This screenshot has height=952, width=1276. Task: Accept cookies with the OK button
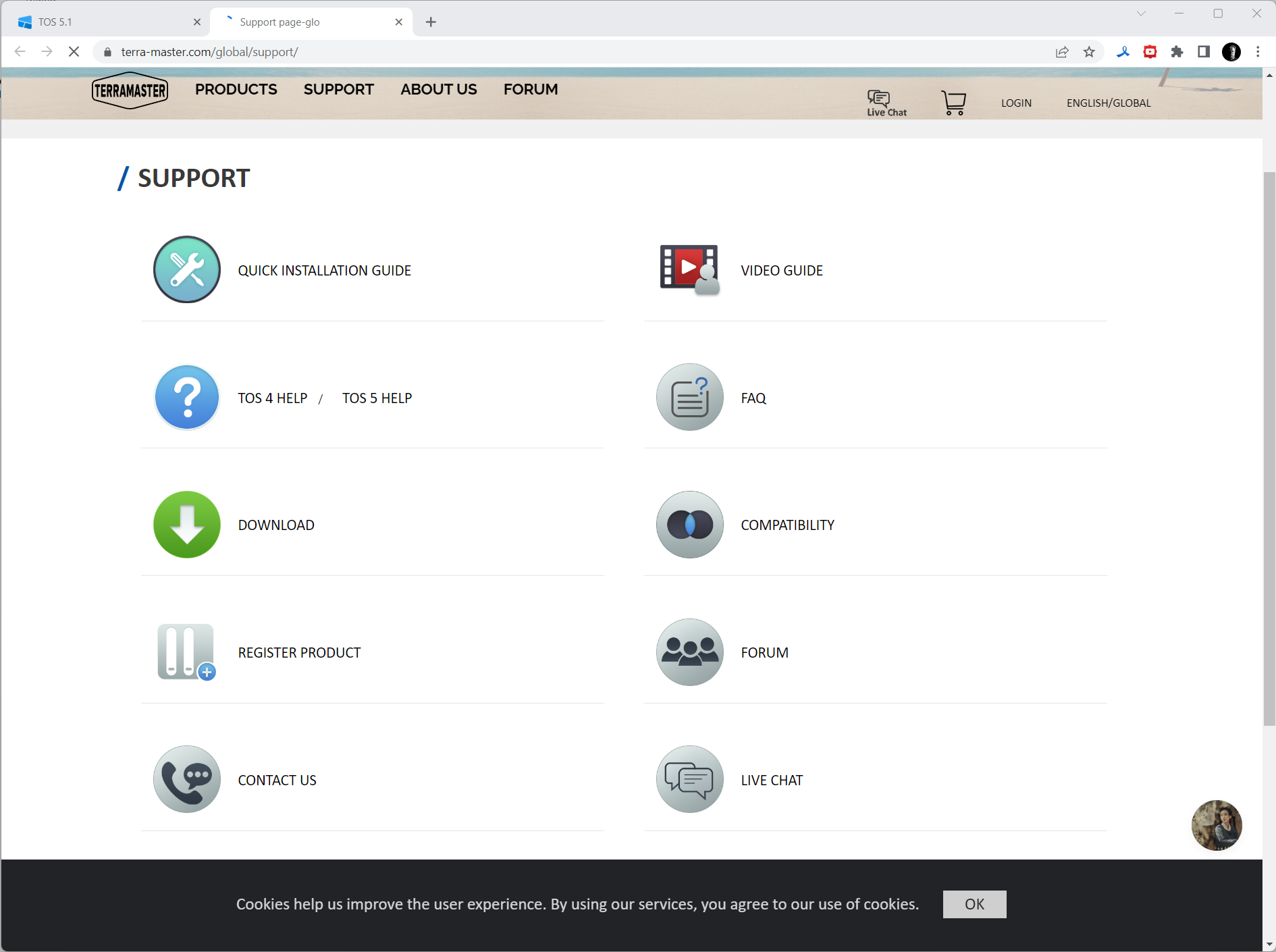[974, 904]
